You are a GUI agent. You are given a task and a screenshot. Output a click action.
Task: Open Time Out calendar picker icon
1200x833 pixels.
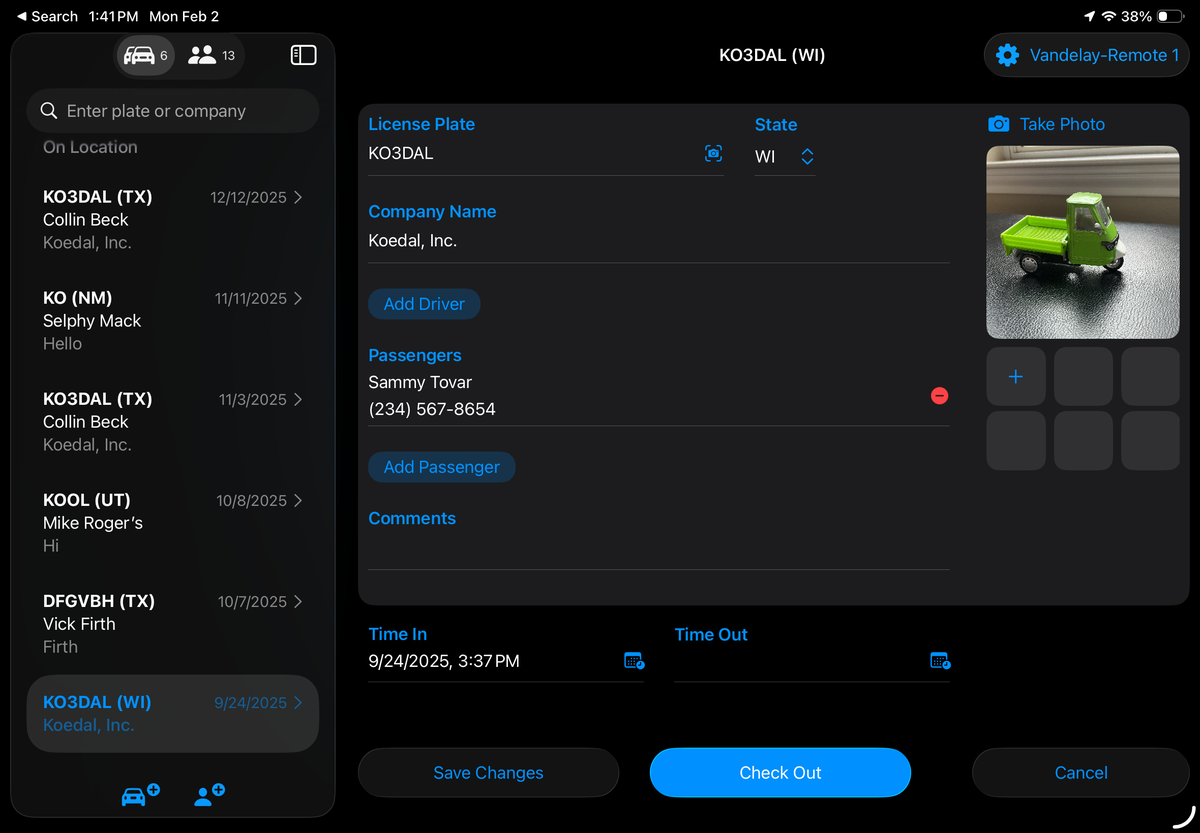[x=940, y=661]
